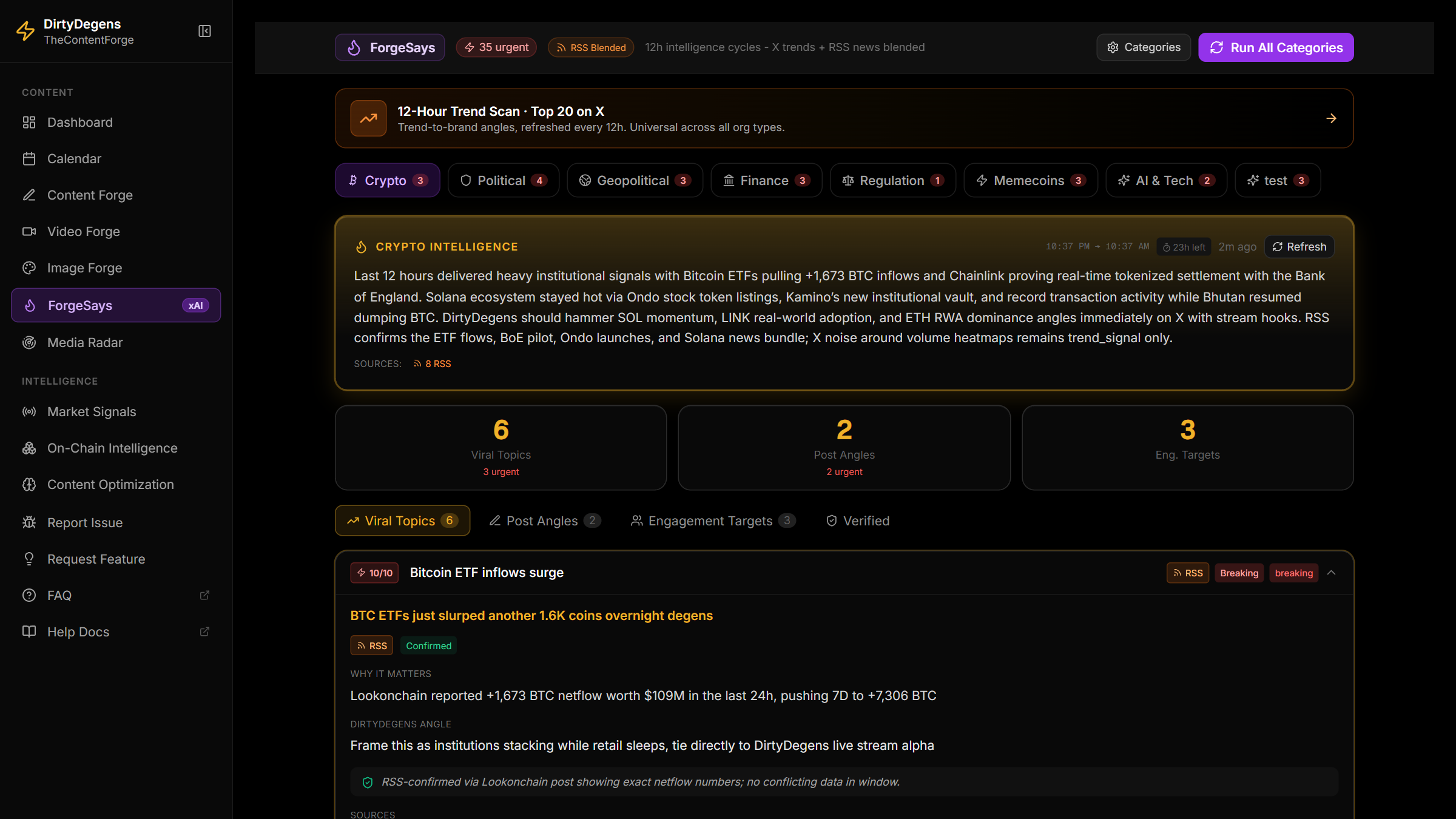Switch to the Post Angles tab
The height and width of the screenshot is (819, 1456).
[545, 521]
